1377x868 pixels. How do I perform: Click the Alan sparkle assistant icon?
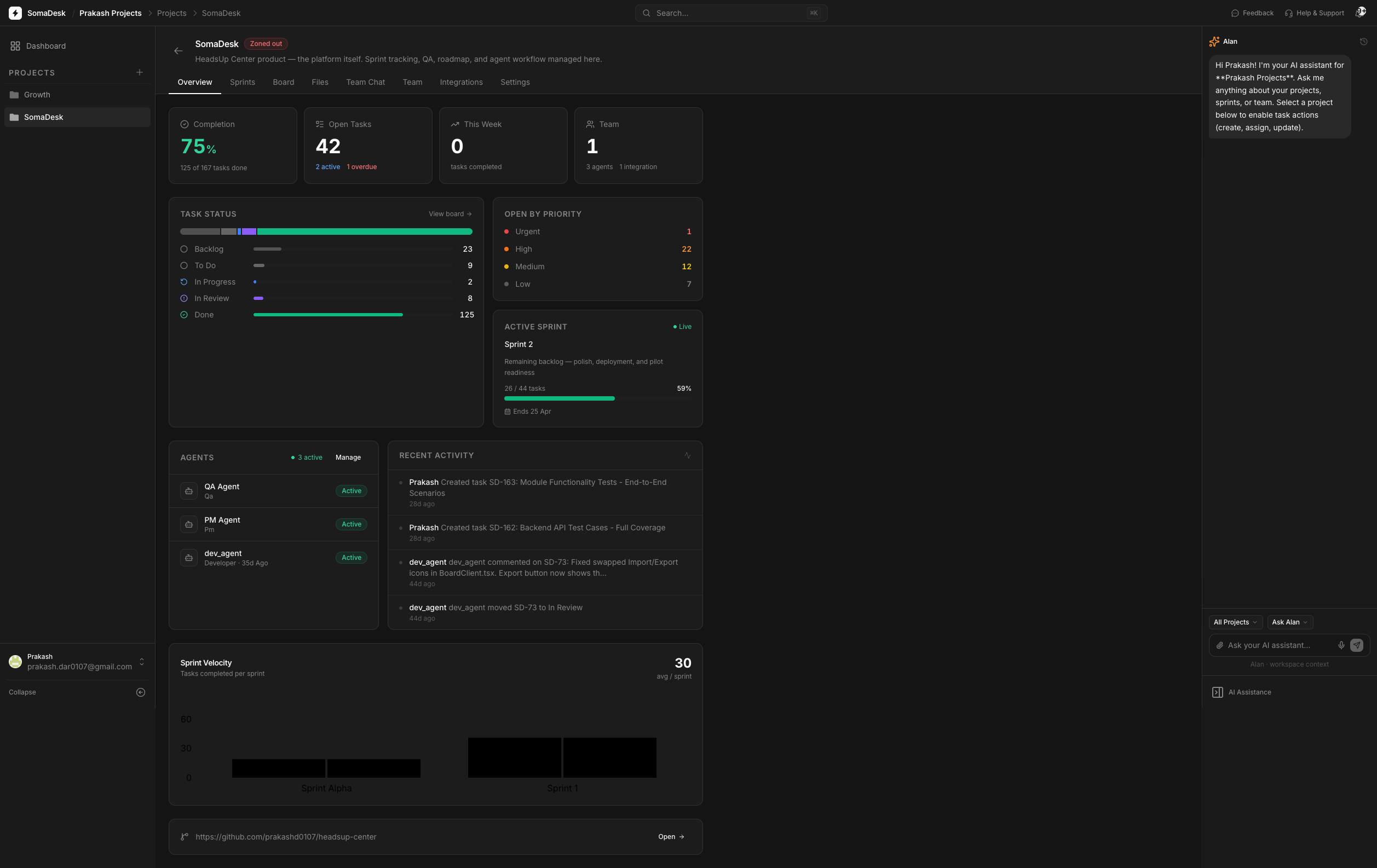1214,42
